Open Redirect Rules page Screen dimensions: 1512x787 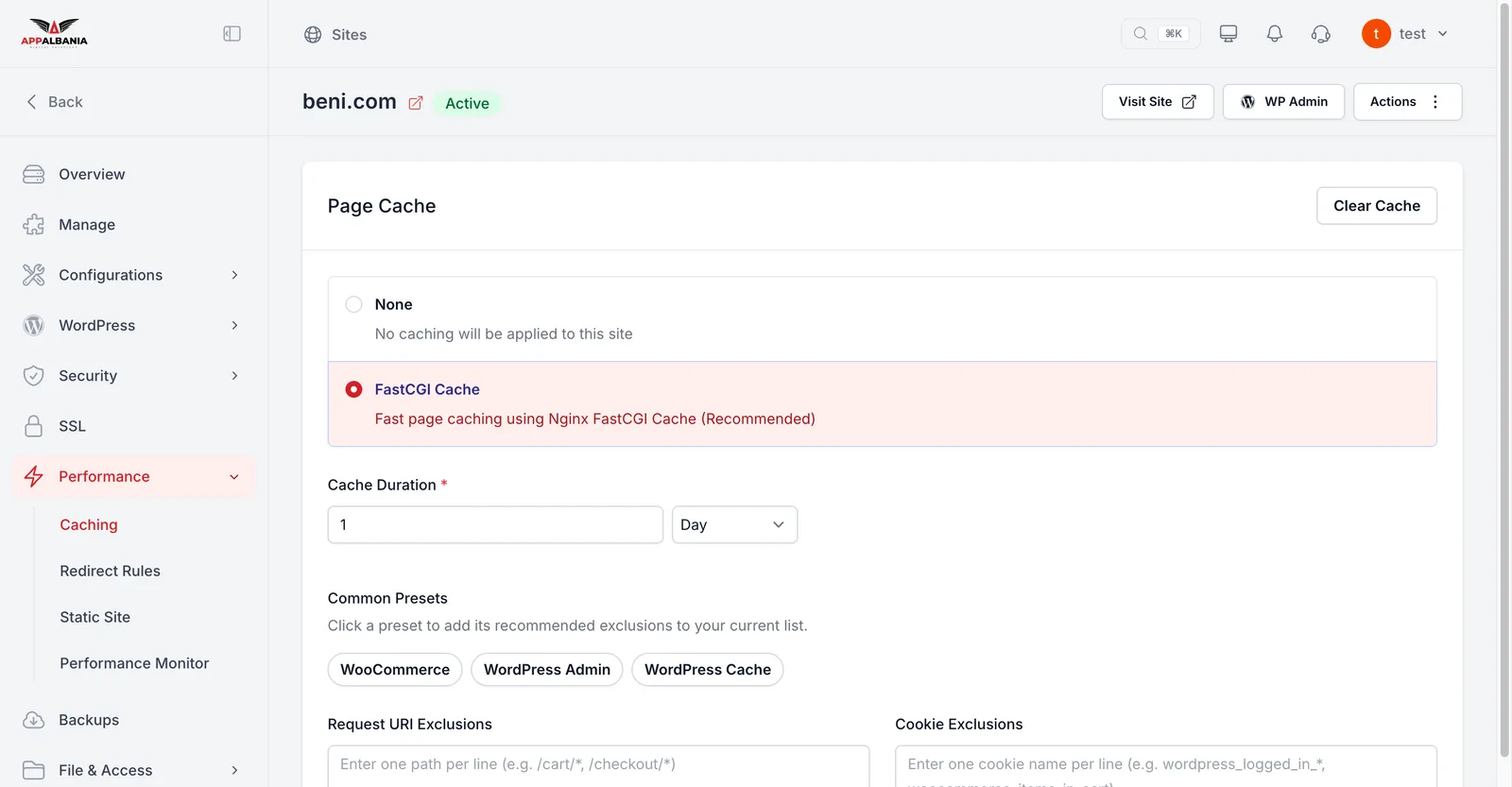(110, 572)
